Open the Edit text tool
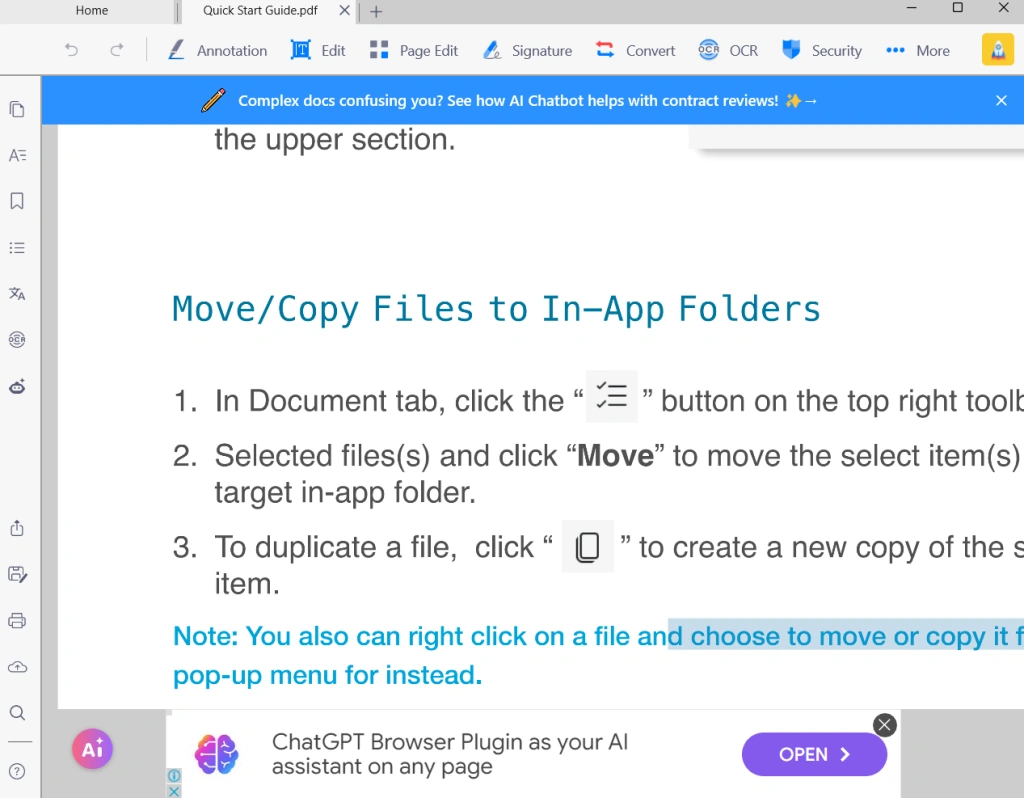The height and width of the screenshot is (798, 1024). click(x=318, y=50)
